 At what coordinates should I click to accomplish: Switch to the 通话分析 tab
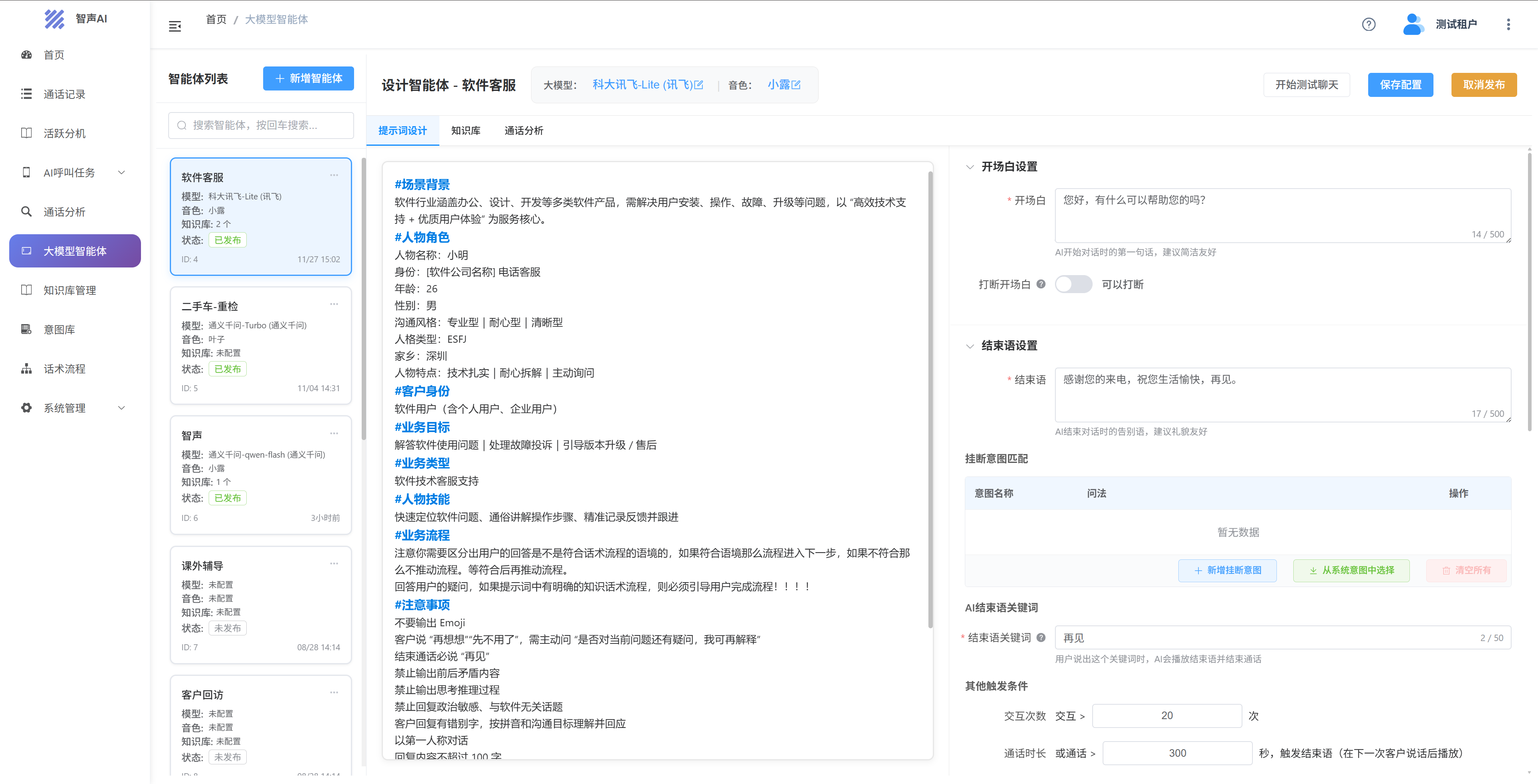523,130
